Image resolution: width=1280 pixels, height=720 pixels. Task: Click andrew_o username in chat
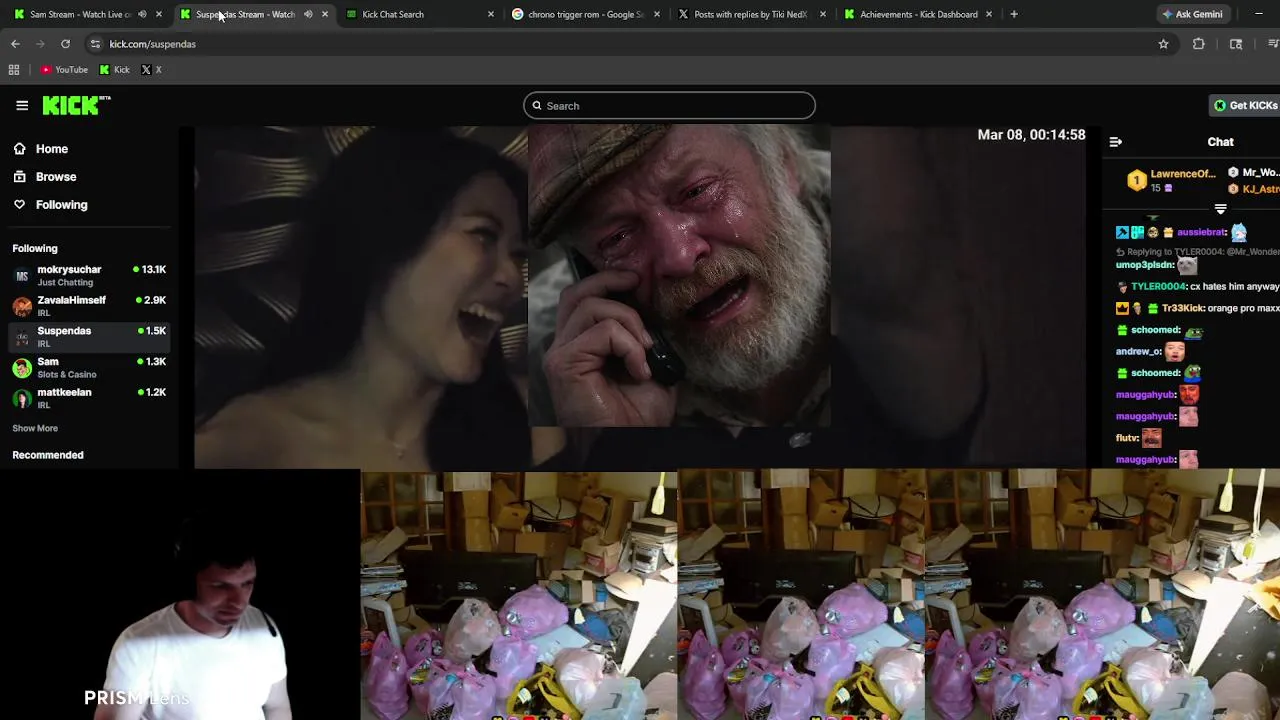coord(1139,352)
